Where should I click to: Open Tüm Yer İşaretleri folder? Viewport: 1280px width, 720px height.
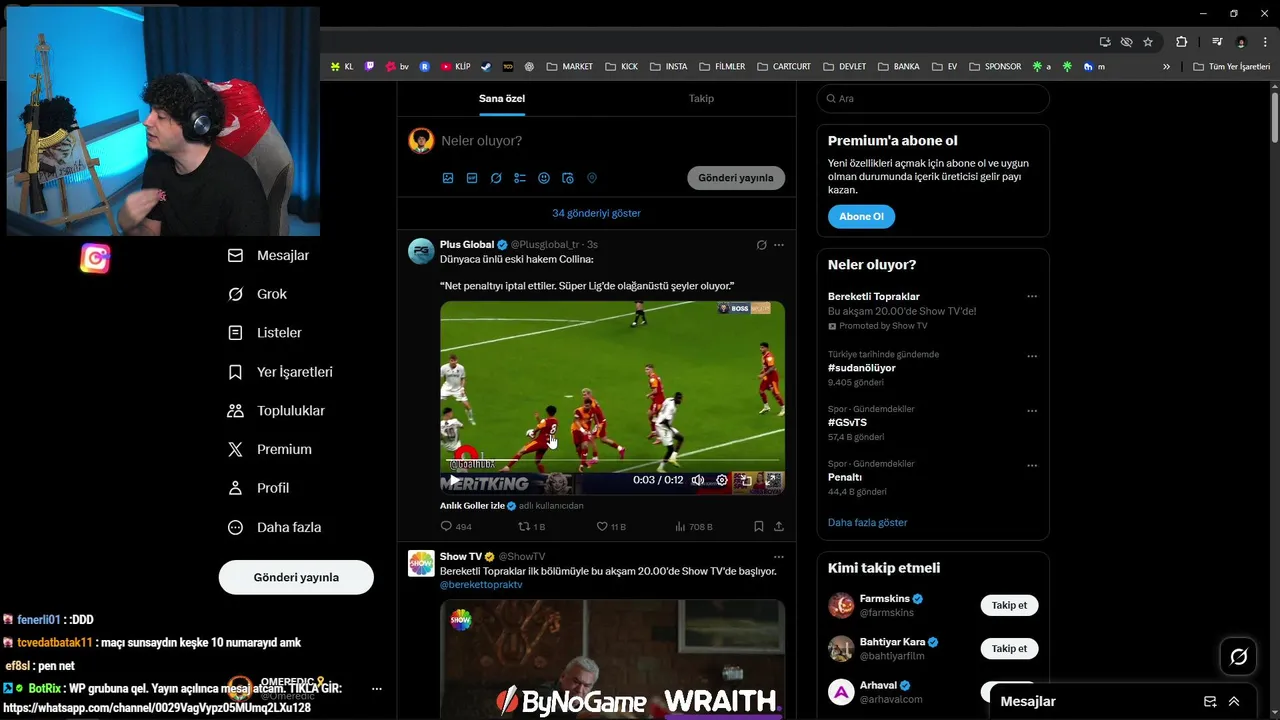(x=1231, y=67)
